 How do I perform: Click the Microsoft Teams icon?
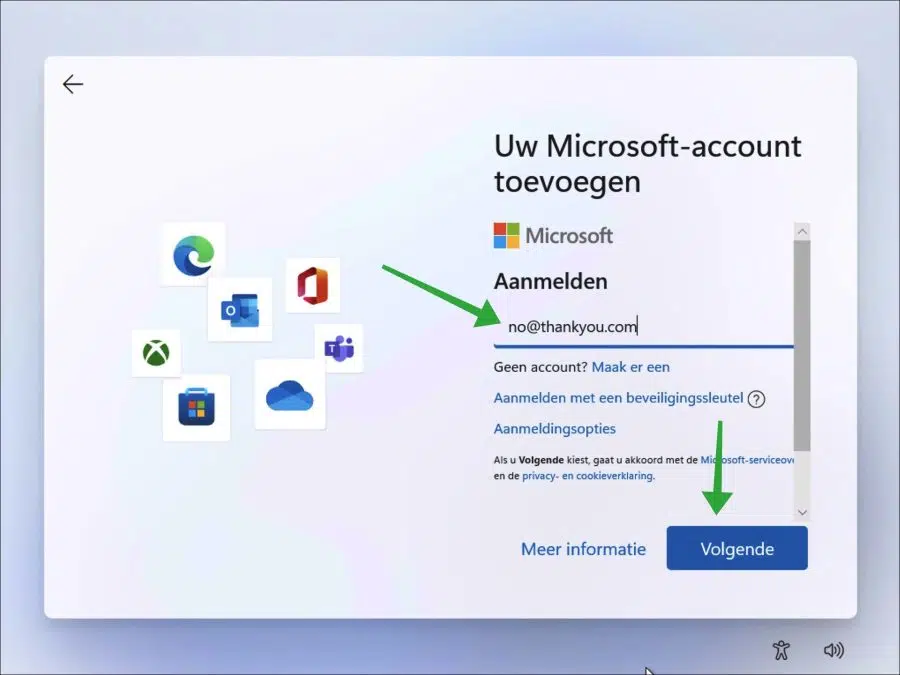[339, 348]
